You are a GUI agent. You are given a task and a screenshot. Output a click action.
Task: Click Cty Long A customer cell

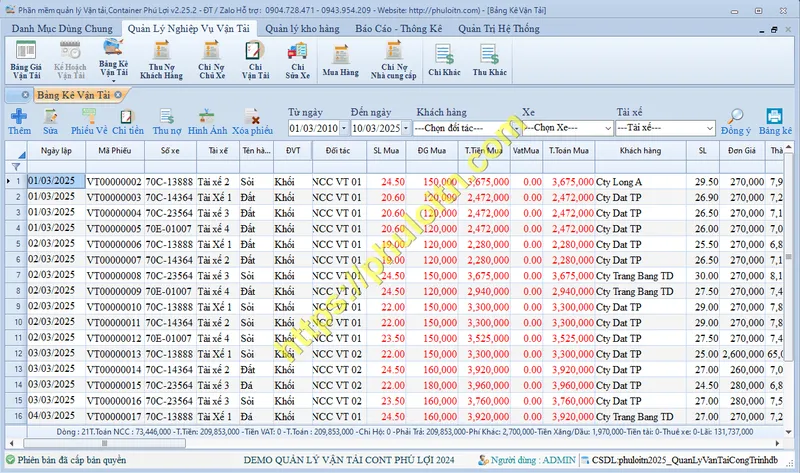tap(640, 182)
